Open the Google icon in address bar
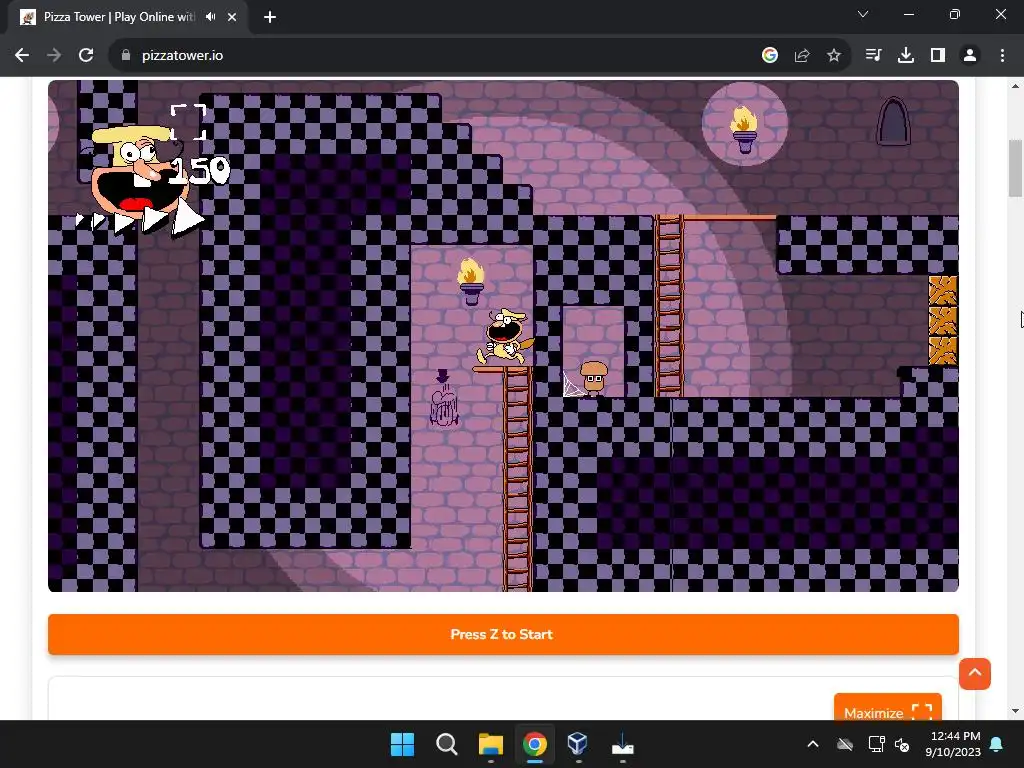This screenshot has height=768, width=1024. click(769, 56)
